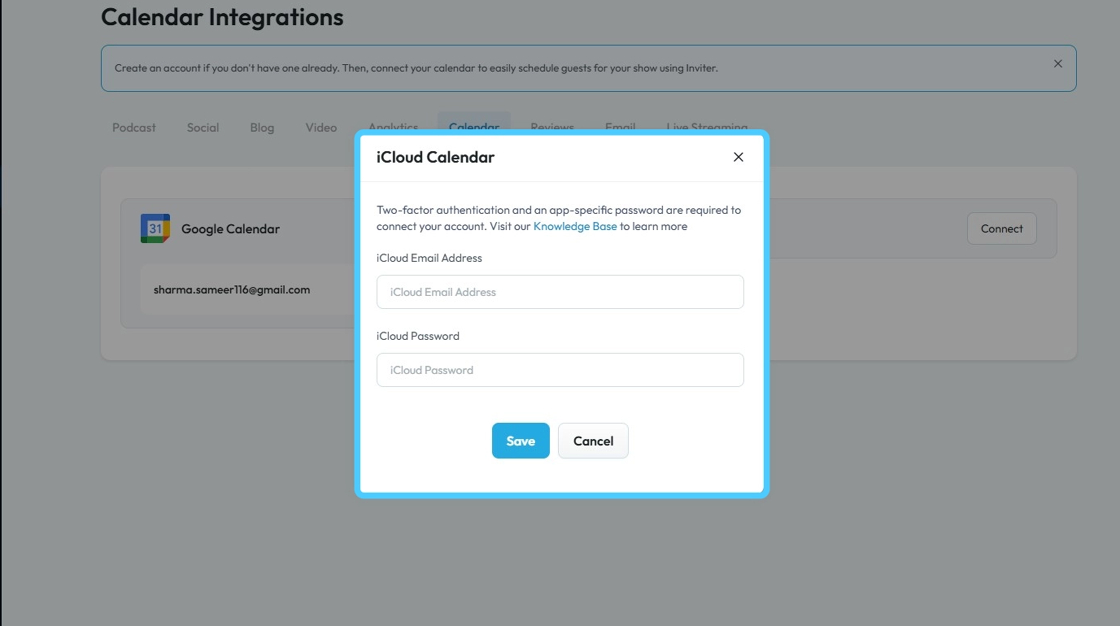The width and height of the screenshot is (1120, 626).
Task: Open the Analytics tab
Action: point(393,127)
